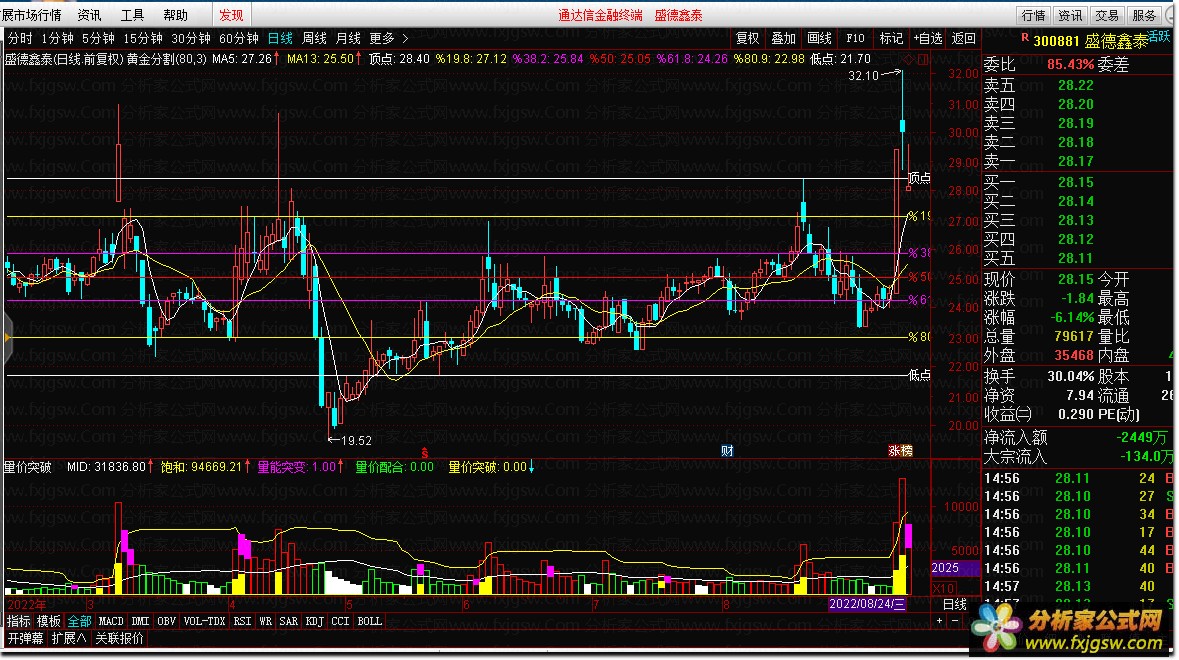The height and width of the screenshot is (660, 1179).
Task: Select the 60分钟 chart period
Action: point(239,38)
